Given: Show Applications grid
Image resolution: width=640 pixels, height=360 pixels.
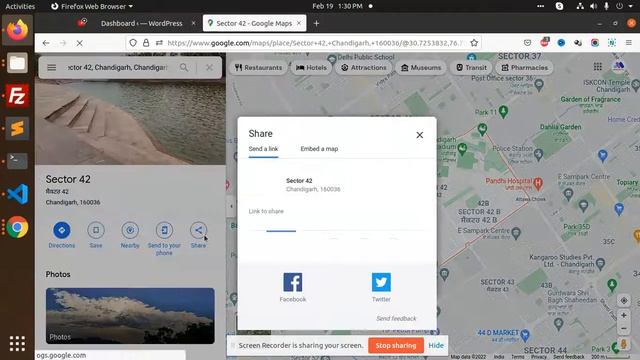Looking at the screenshot, I should coord(17,344).
